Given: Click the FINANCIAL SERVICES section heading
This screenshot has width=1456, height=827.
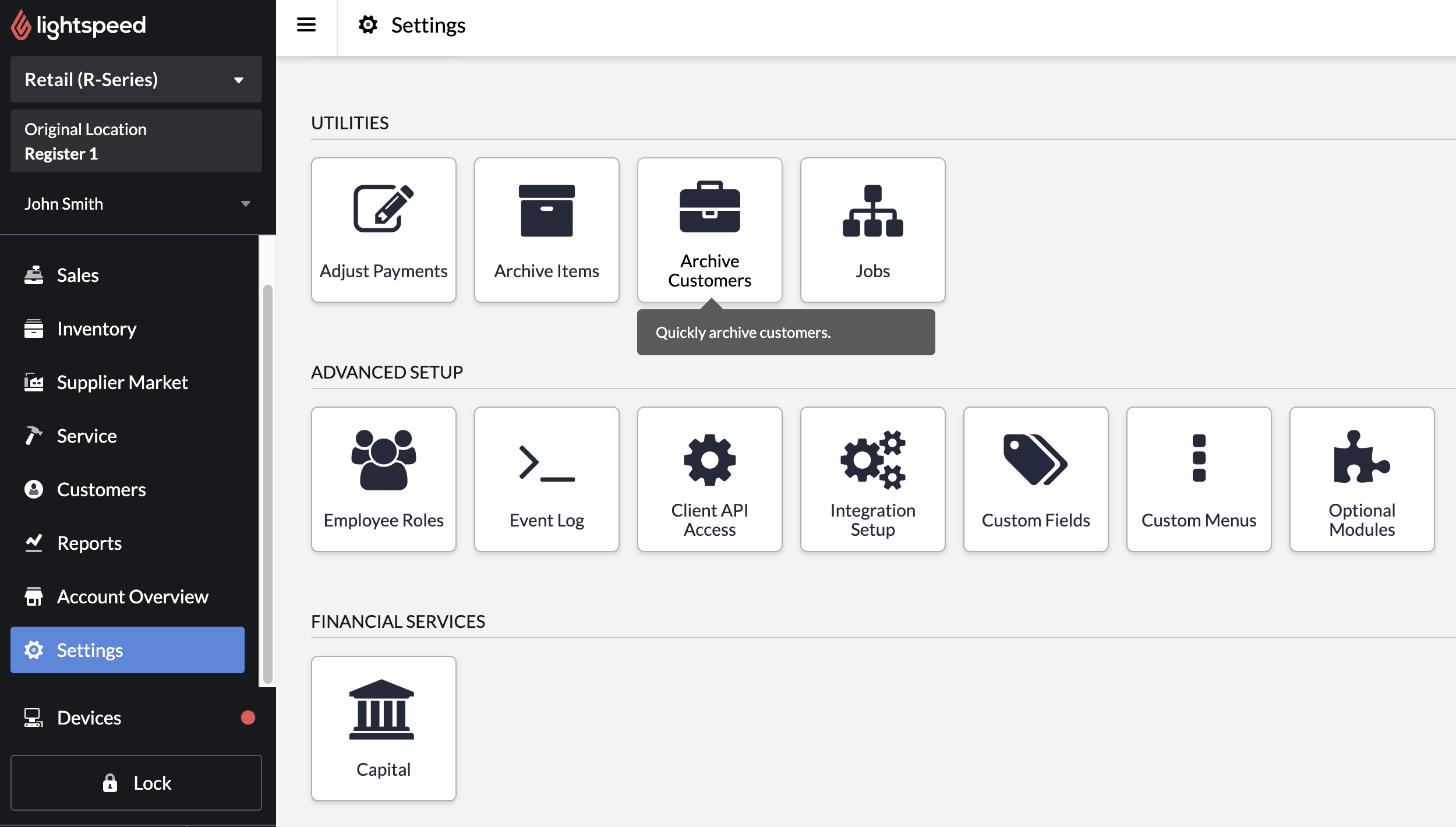Looking at the screenshot, I should coord(398,621).
